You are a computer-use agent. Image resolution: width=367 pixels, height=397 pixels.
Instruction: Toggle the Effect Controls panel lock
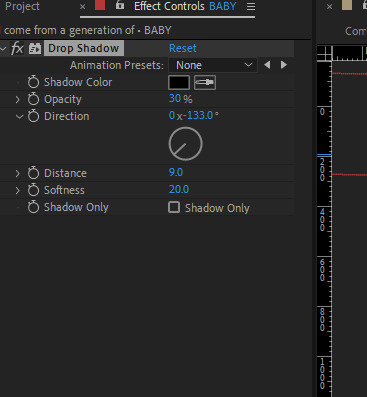[x=120, y=5]
